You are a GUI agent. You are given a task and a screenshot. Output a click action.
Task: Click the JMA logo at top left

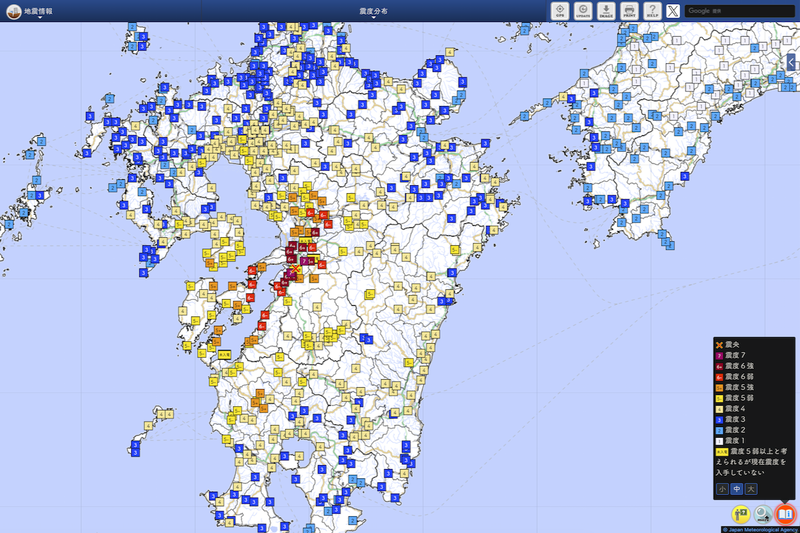(x=14, y=11)
